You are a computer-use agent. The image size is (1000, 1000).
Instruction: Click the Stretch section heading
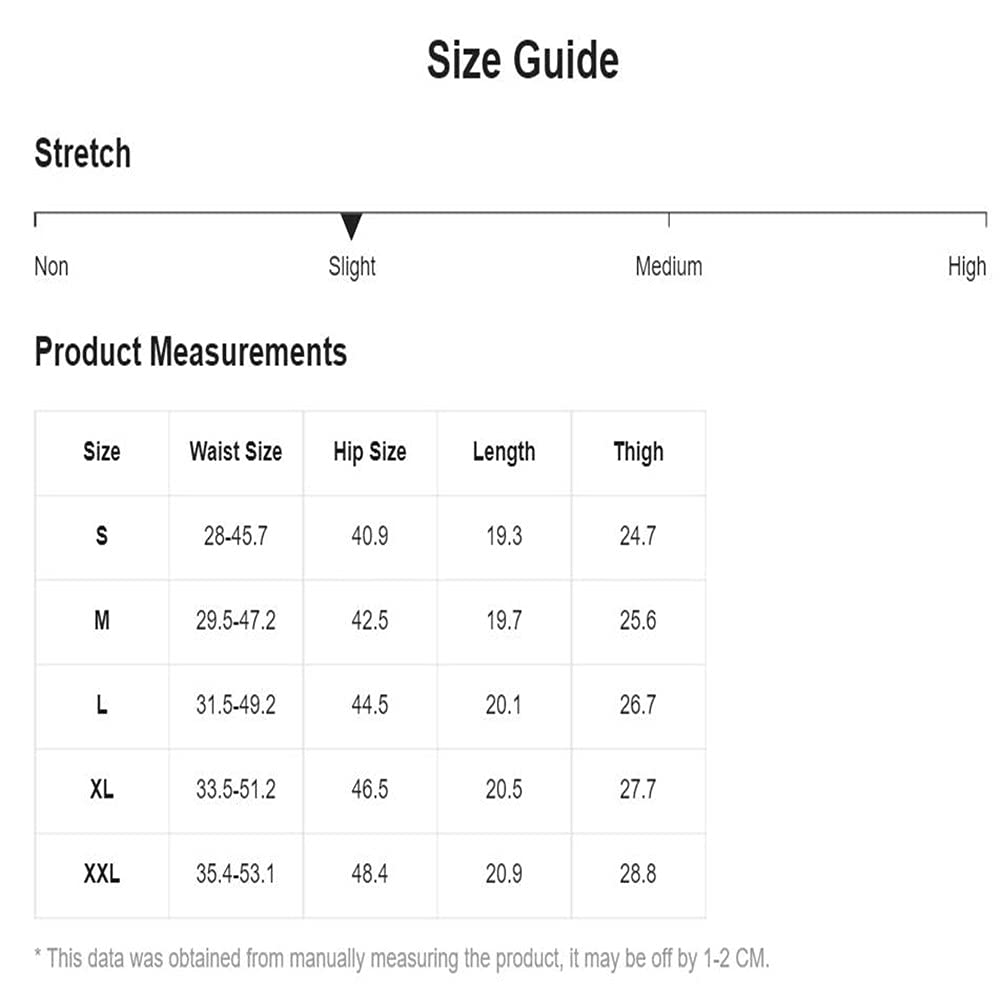[83, 153]
